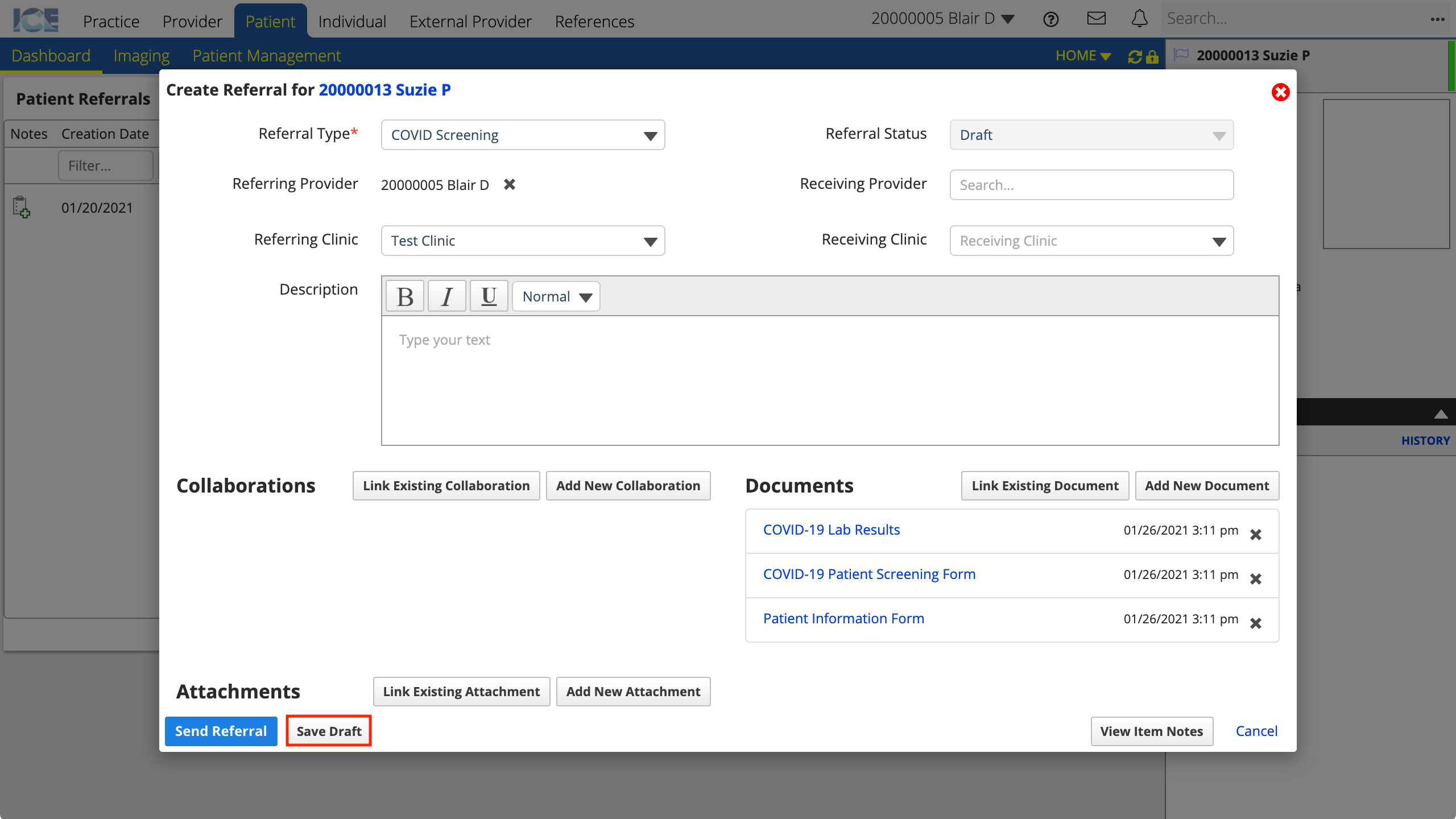Open the COVID-19 Lab Results document link
1456x819 pixels.
(831, 530)
